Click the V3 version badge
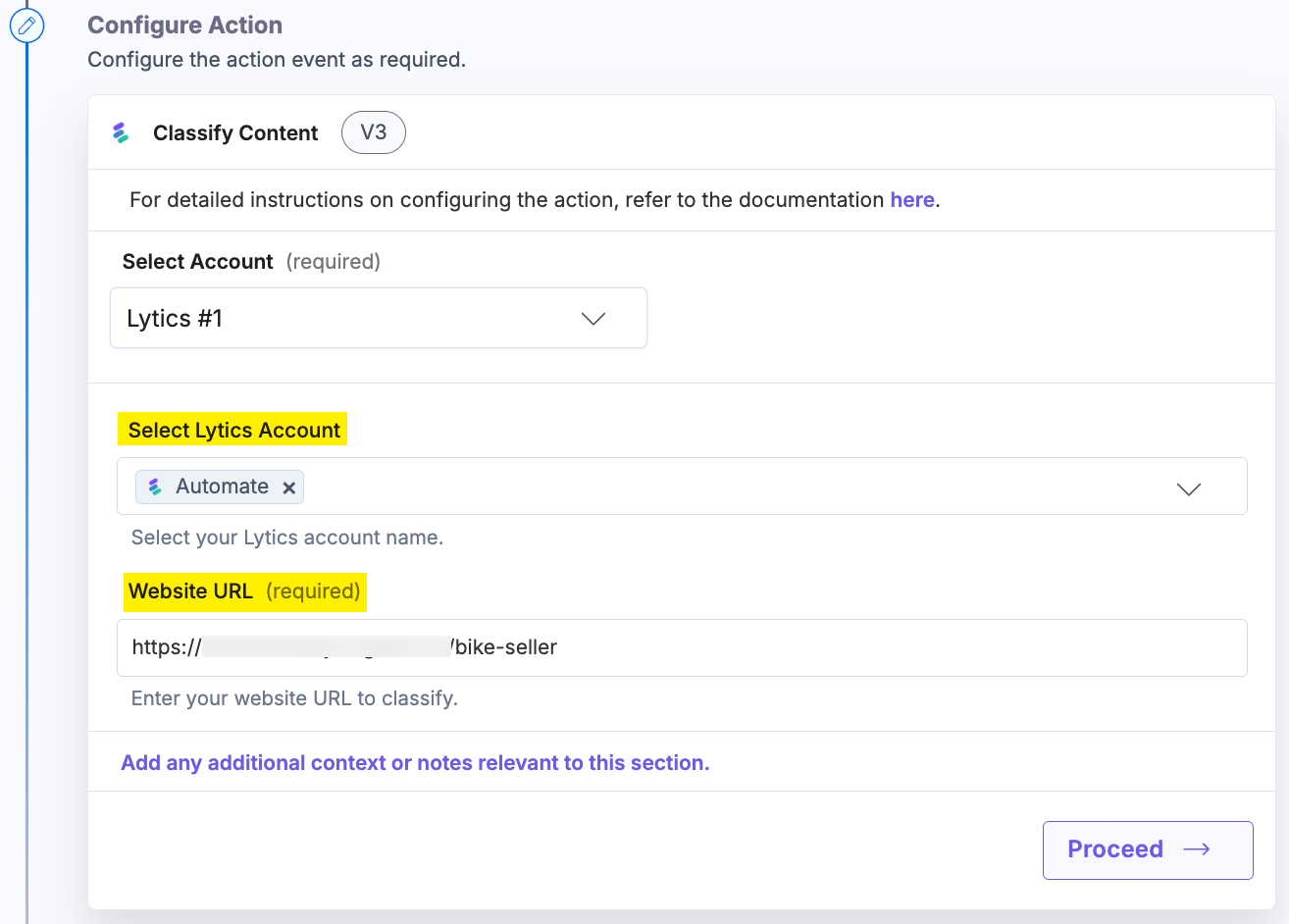Viewport: 1289px width, 924px height. (x=374, y=132)
